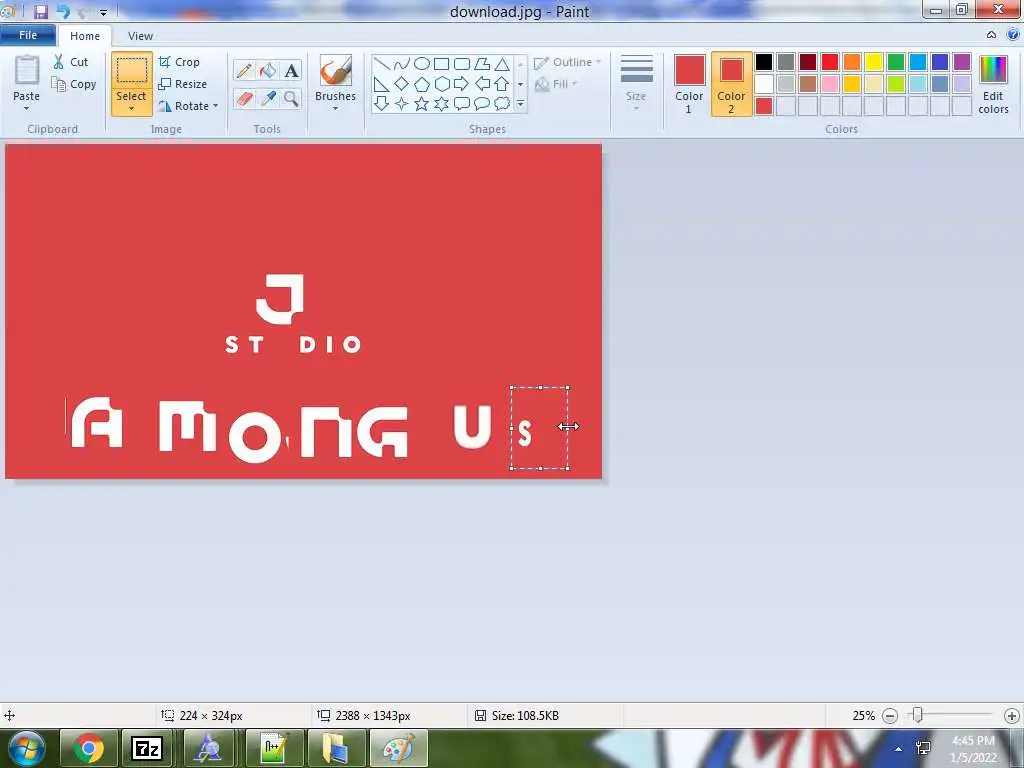Select the Magnifier tool
1024x768 pixels.
(291, 99)
